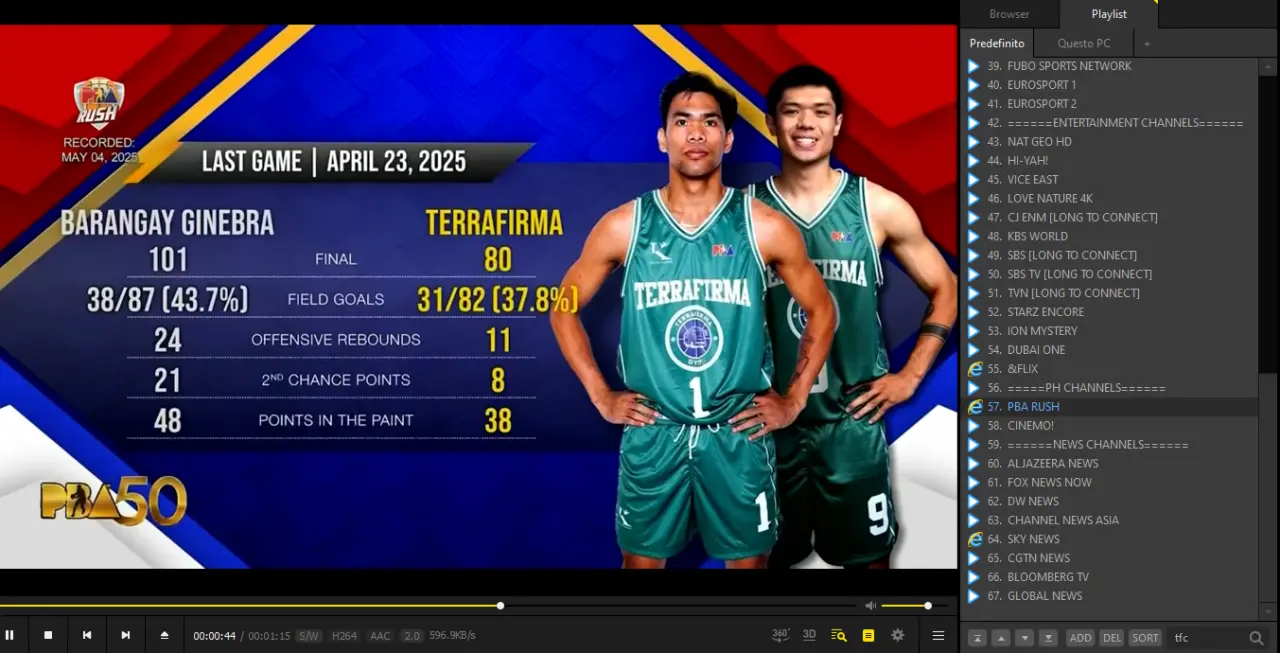Click the H264 video codec label

point(345,636)
